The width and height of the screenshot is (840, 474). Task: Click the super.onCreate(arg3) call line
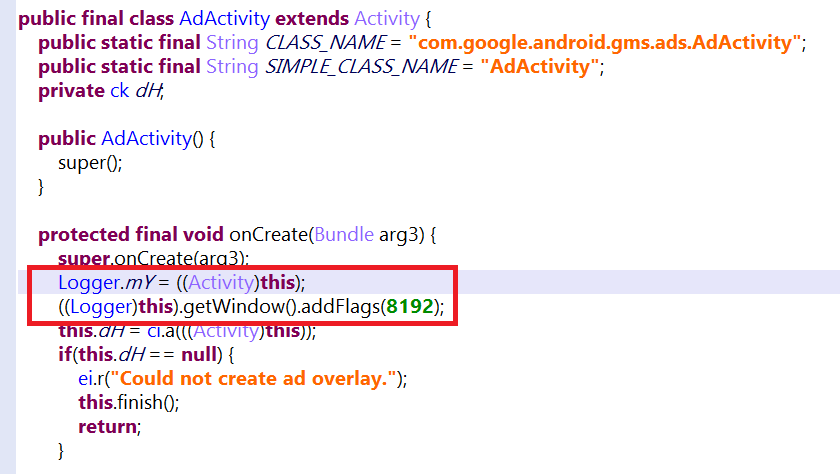[x=153, y=259]
